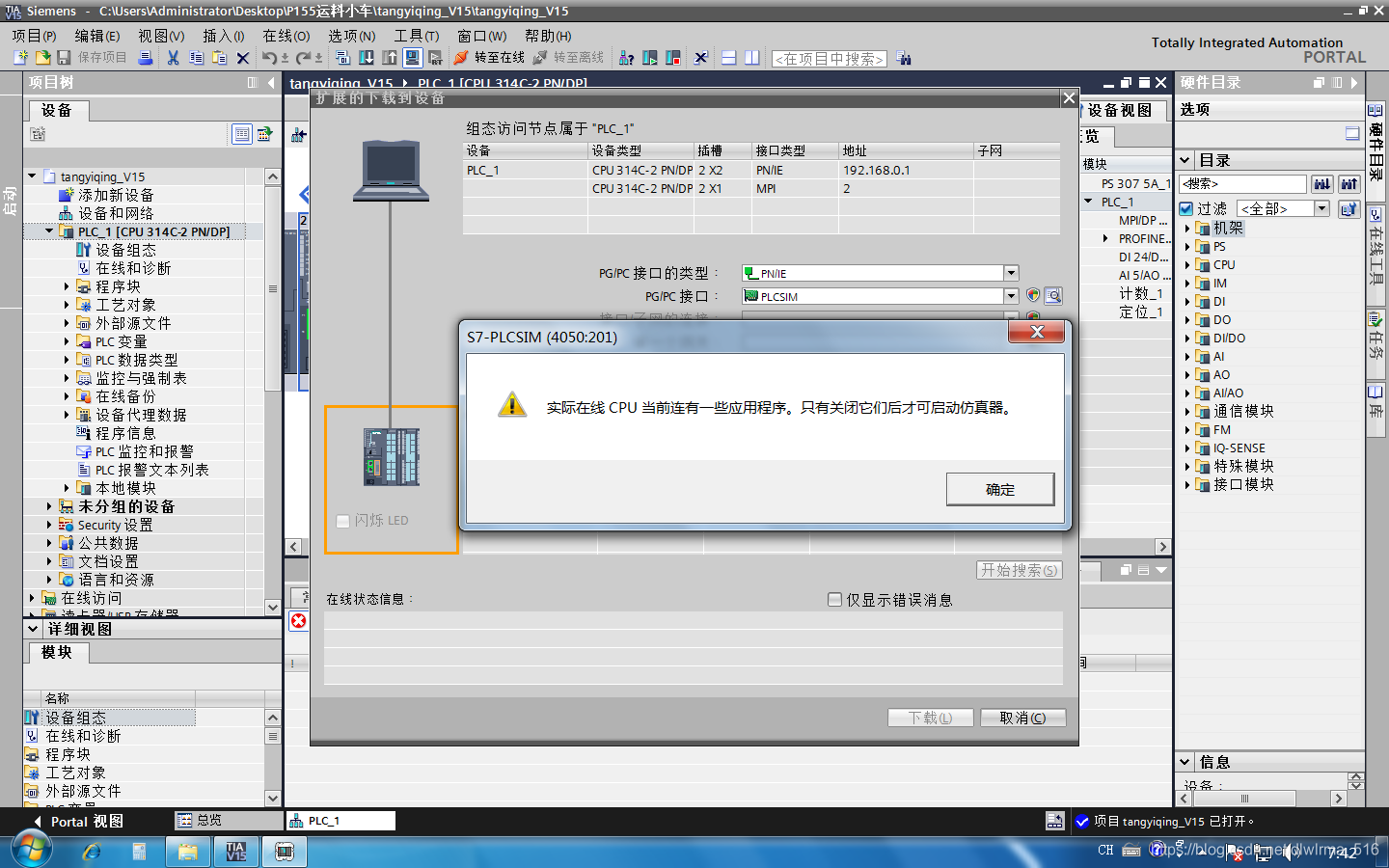
Task: Toggle the 闪烁 LED checkbox
Action: tap(342, 521)
